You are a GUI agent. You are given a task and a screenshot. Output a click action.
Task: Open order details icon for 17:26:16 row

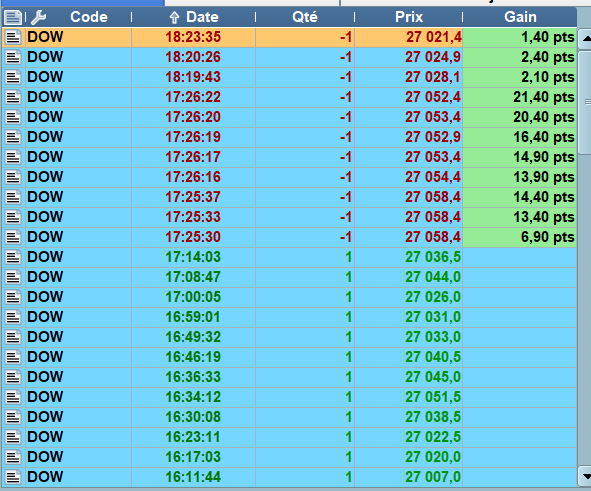click(x=13, y=177)
